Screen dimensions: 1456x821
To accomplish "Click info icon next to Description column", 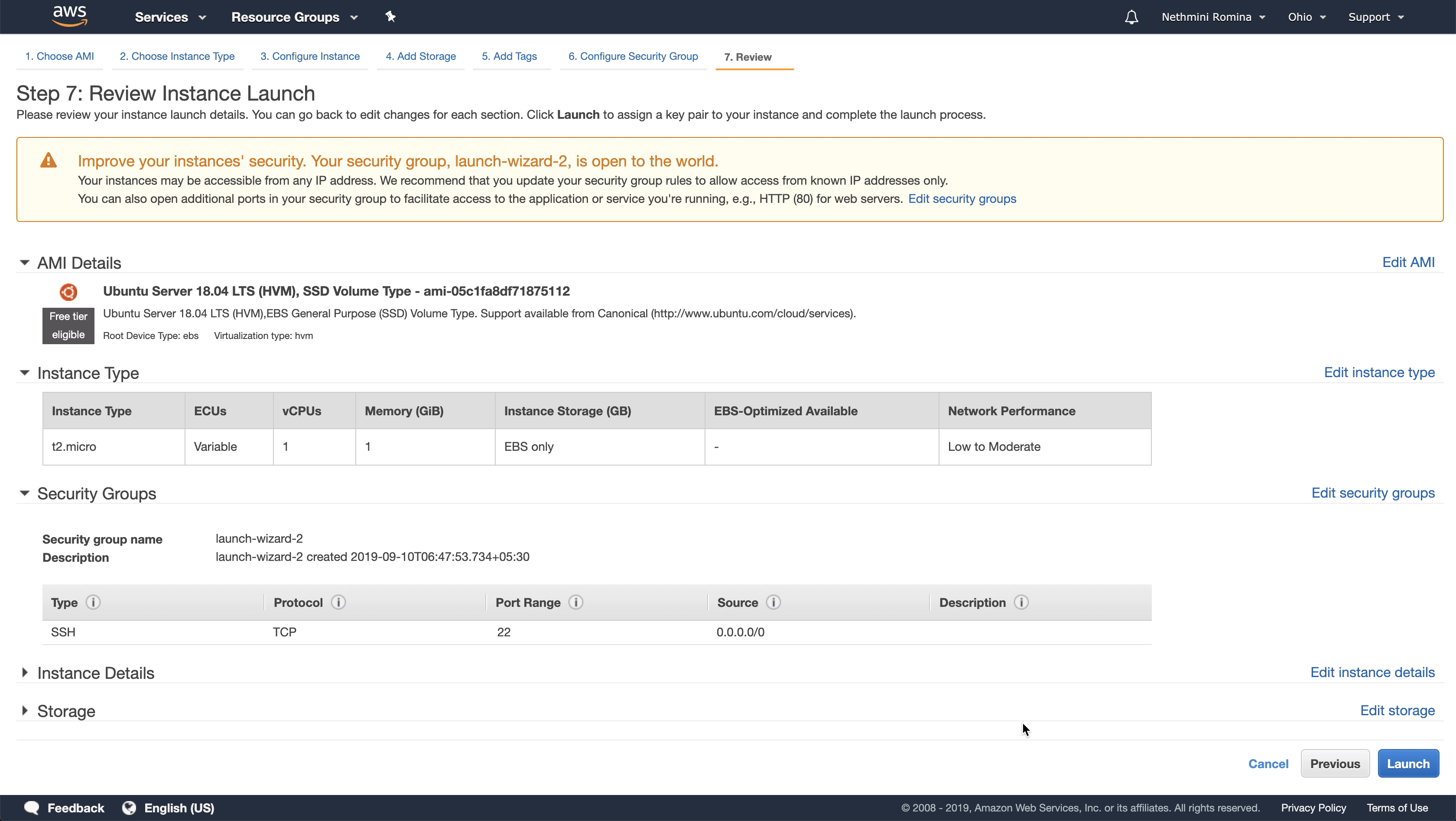I will click(1021, 602).
